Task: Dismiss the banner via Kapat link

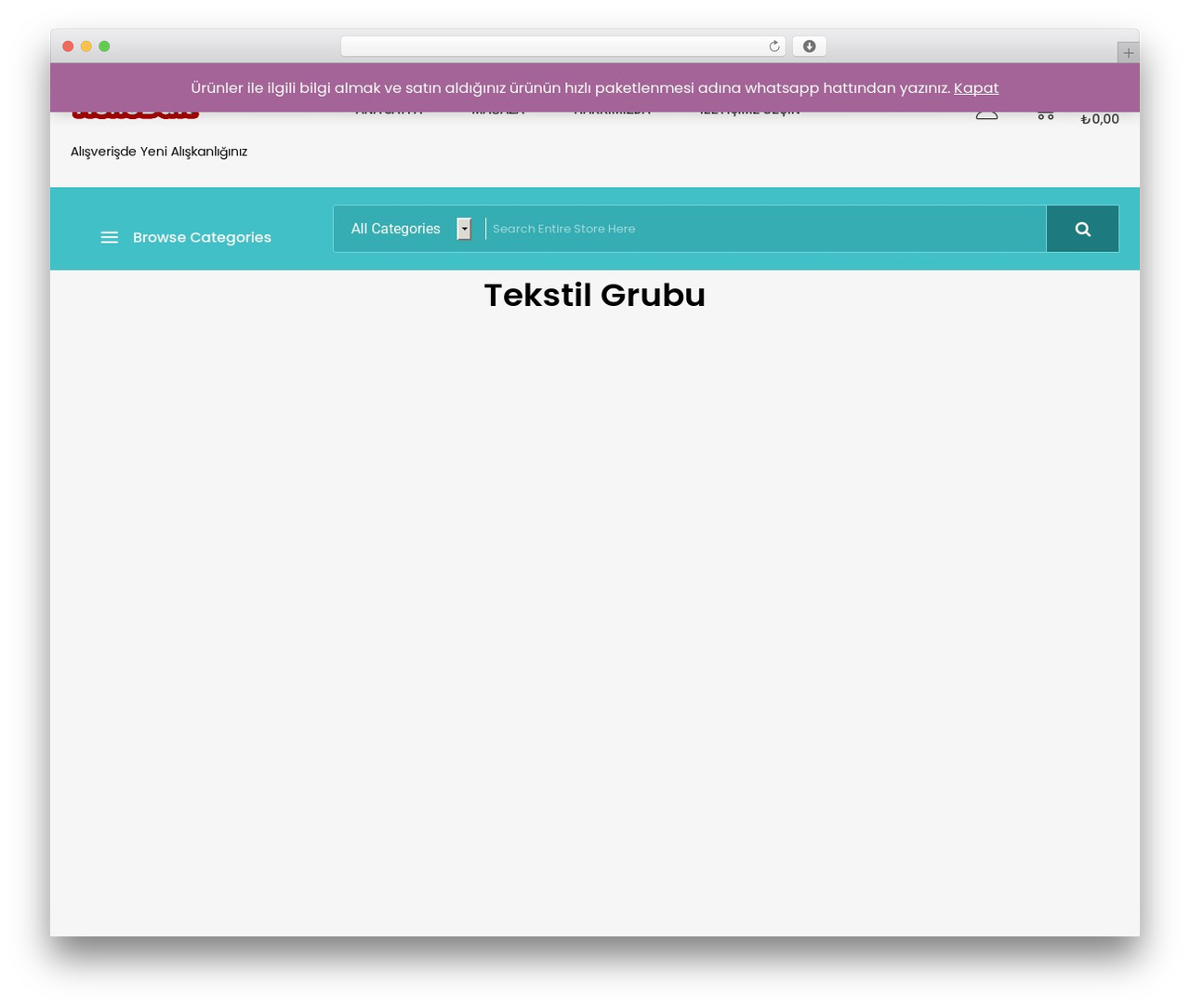Action: [x=976, y=87]
